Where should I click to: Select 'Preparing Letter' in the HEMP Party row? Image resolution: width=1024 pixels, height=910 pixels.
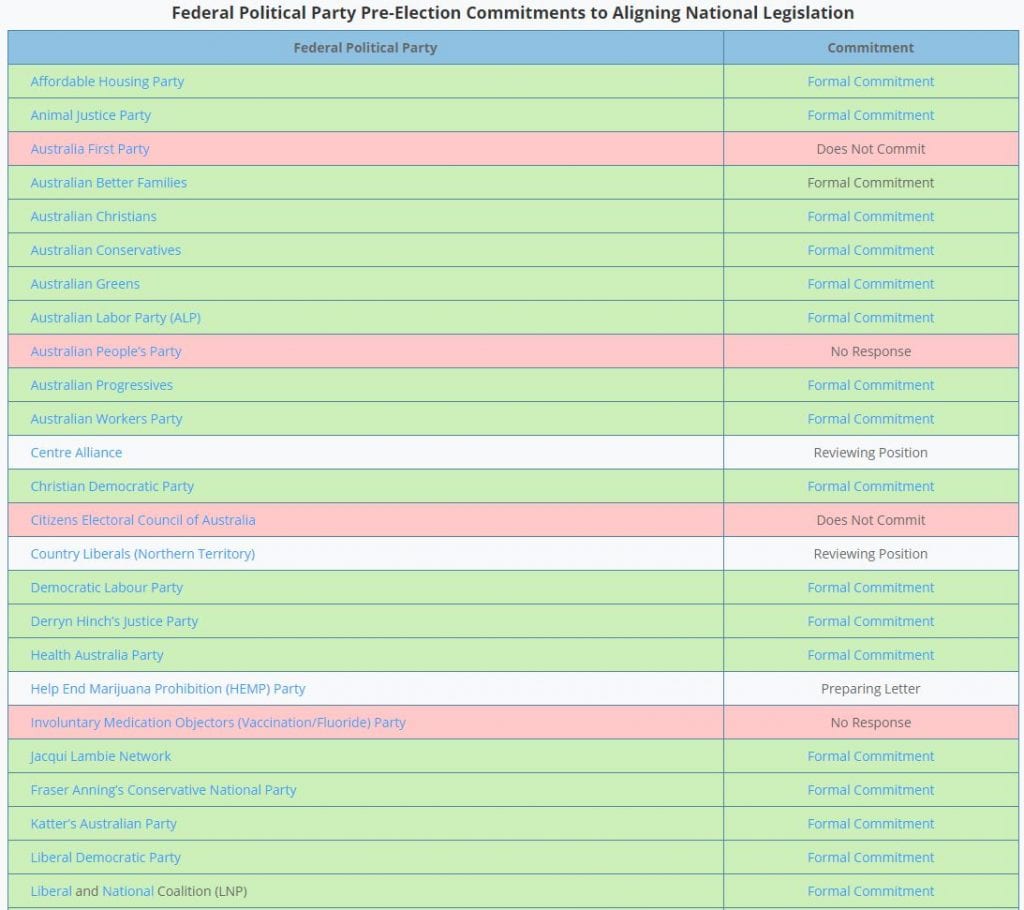click(x=871, y=689)
